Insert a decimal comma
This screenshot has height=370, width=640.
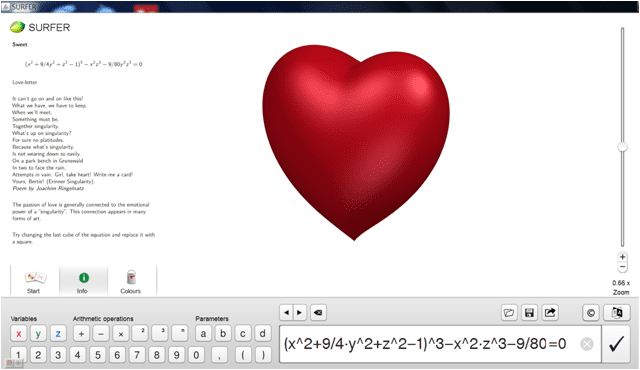tap(220, 354)
